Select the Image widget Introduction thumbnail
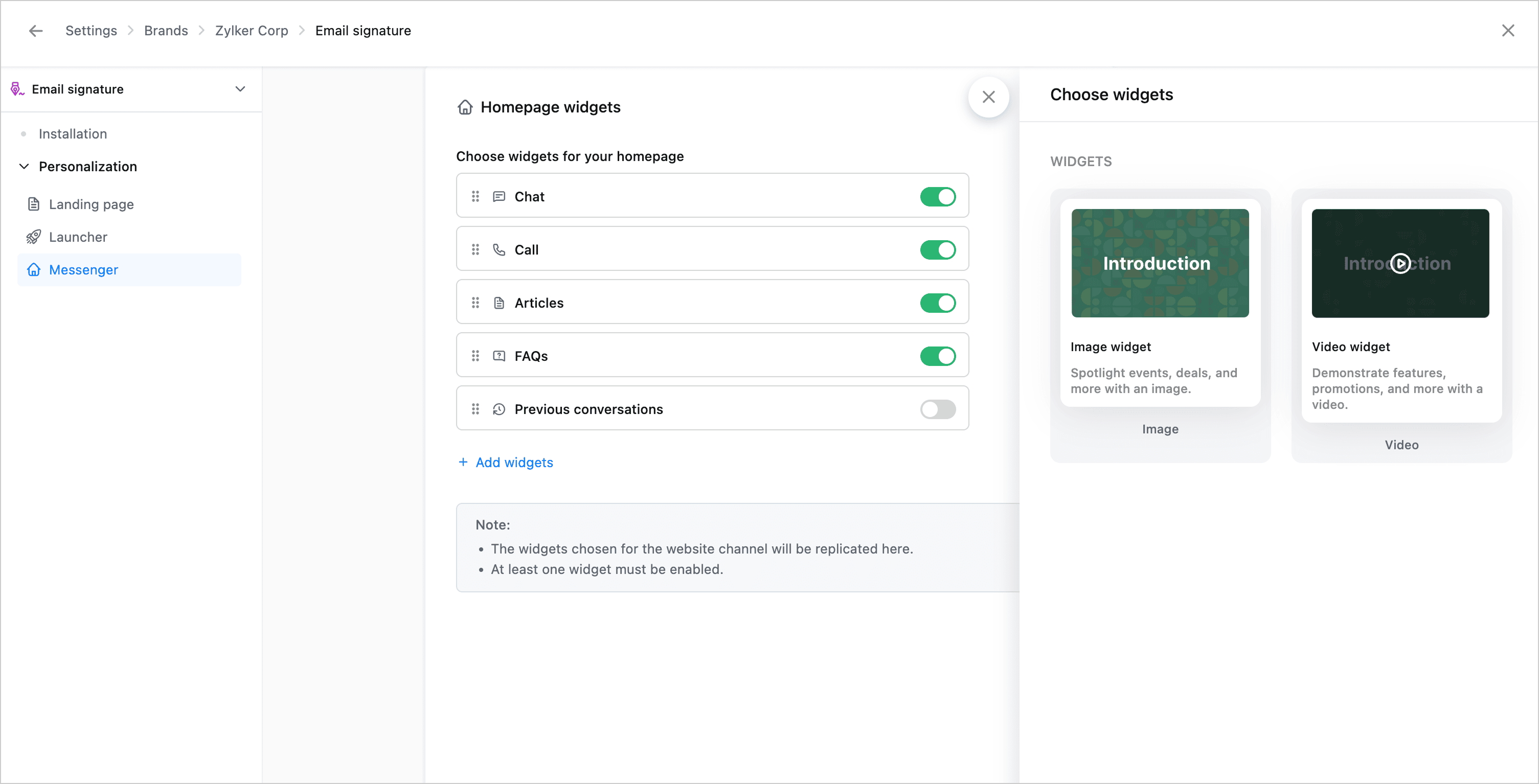This screenshot has height=784, width=1539. 1160,263
